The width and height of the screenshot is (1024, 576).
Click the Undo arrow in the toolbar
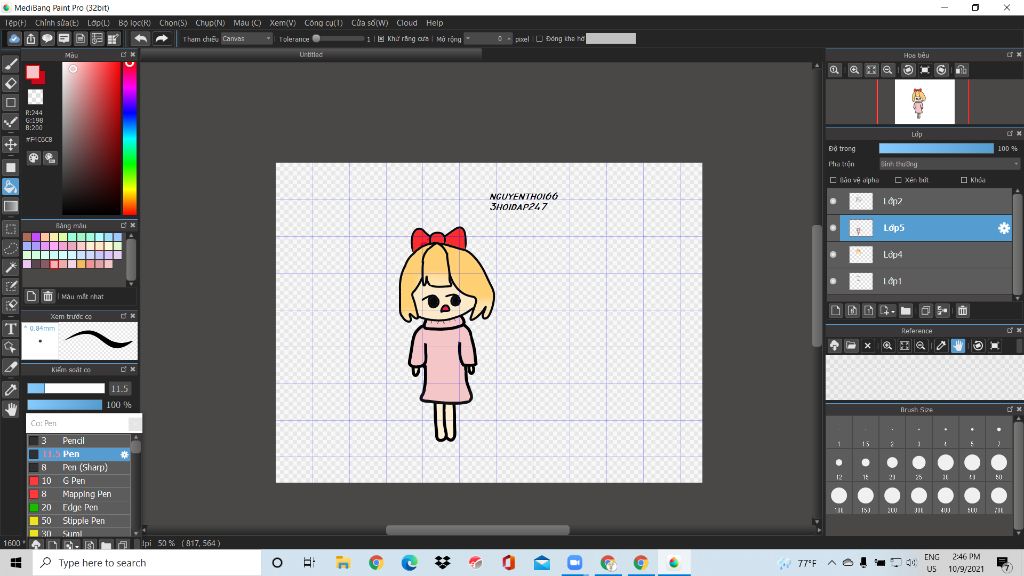[140, 39]
